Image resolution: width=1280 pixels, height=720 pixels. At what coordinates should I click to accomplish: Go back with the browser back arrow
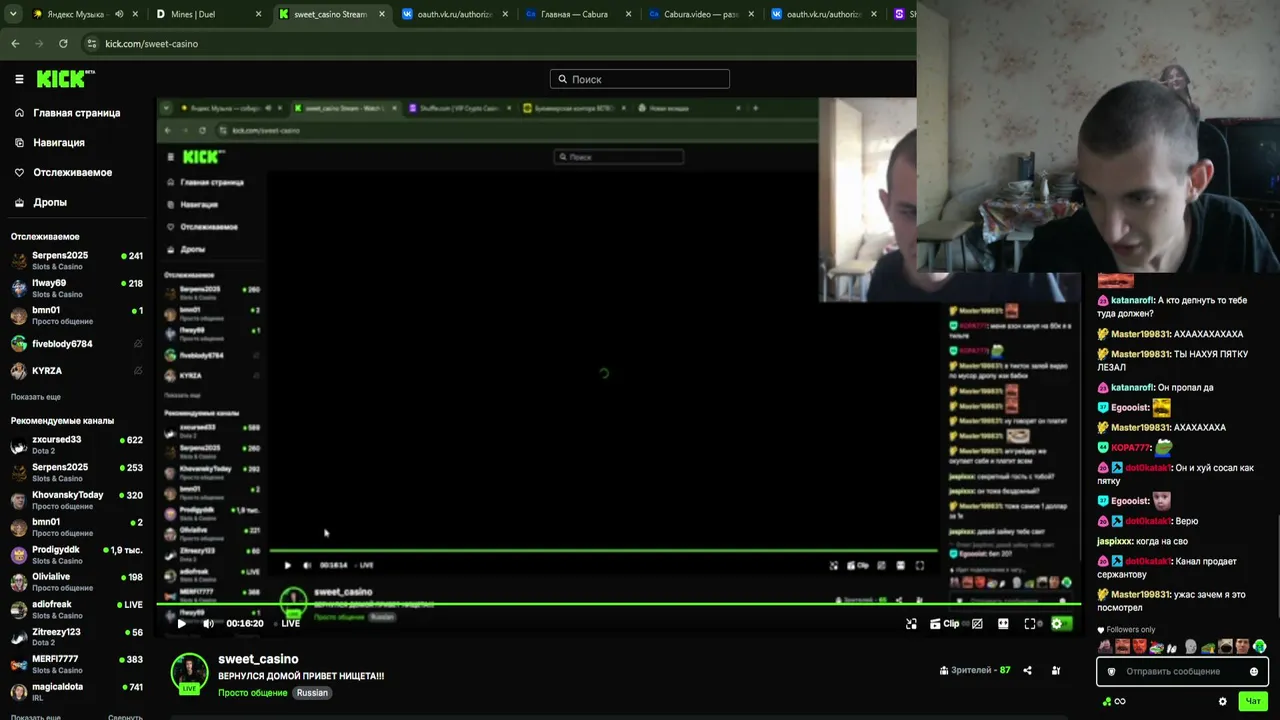coord(15,44)
